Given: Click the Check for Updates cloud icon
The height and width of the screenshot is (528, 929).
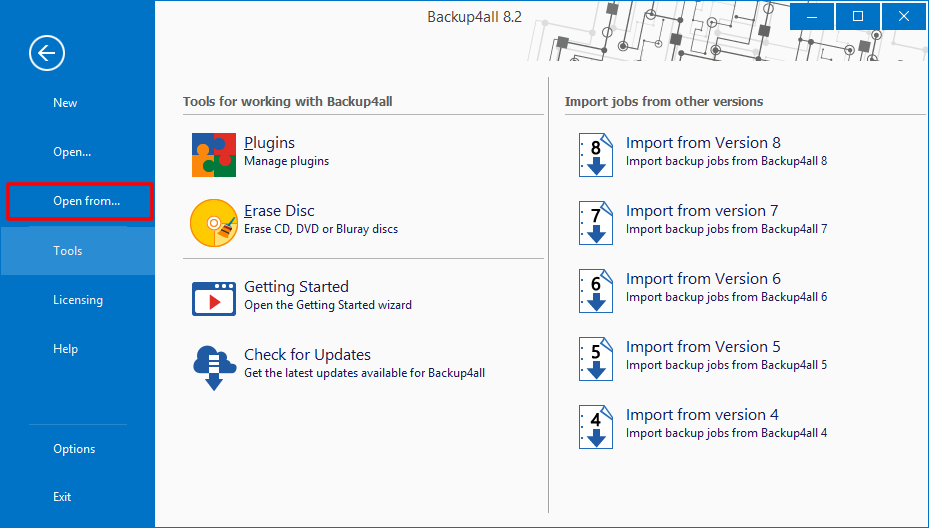Looking at the screenshot, I should (x=213, y=366).
